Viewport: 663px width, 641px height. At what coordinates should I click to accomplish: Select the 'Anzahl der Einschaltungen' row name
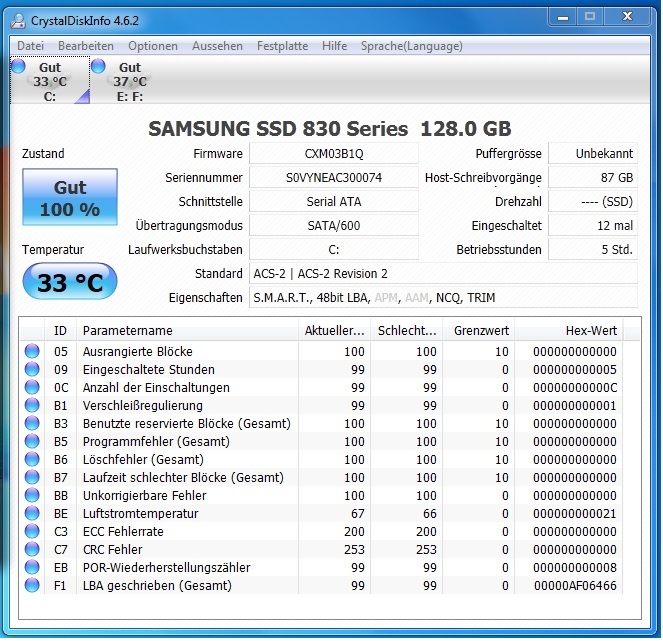tap(156, 387)
